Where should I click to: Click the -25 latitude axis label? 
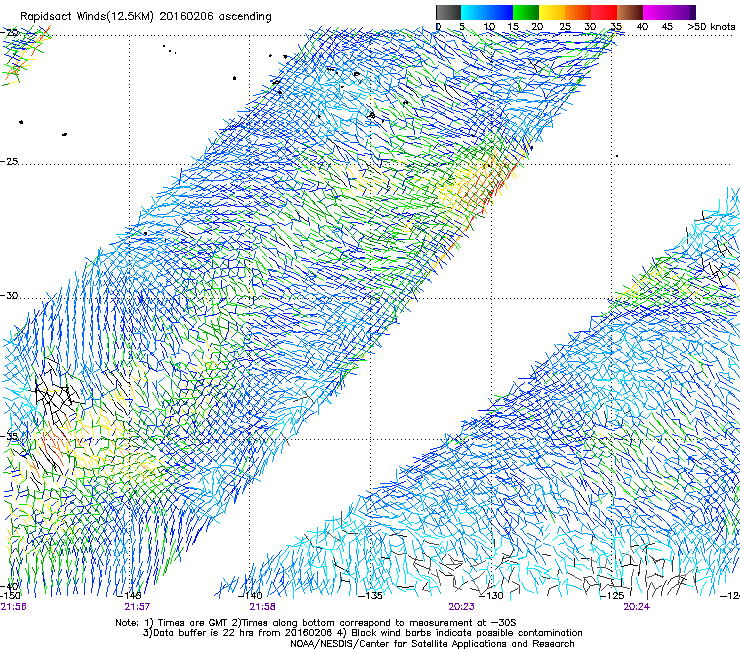point(9,161)
